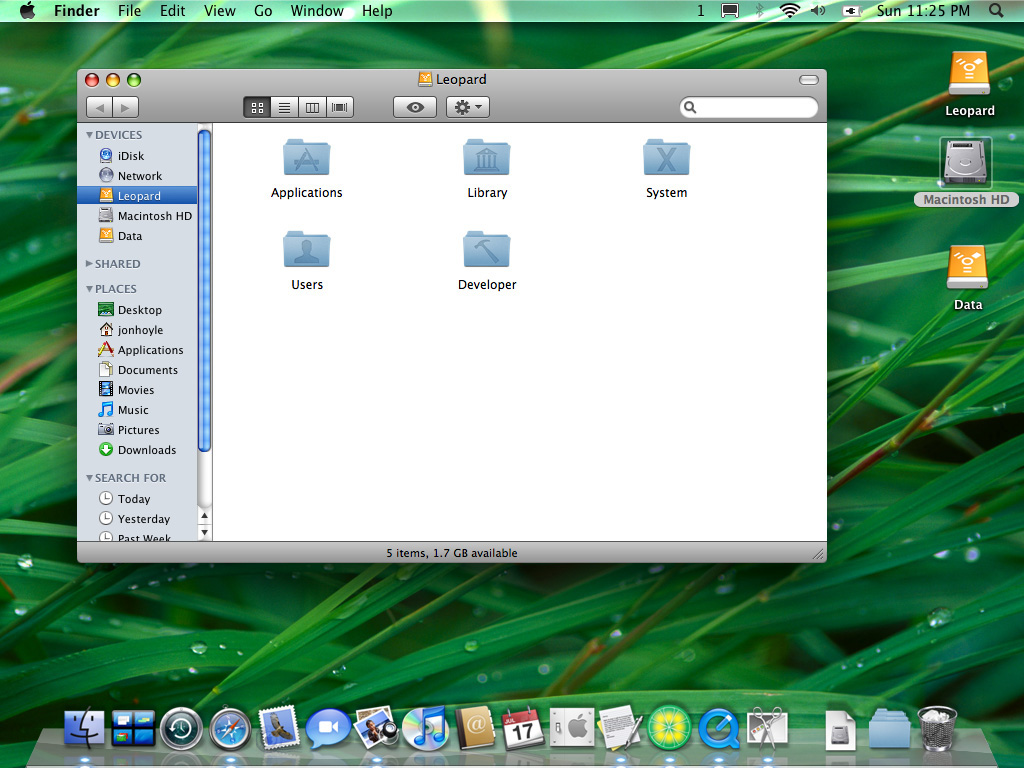Launch iTunes from the Dock
Screen dimensions: 1024x768
(x=425, y=728)
